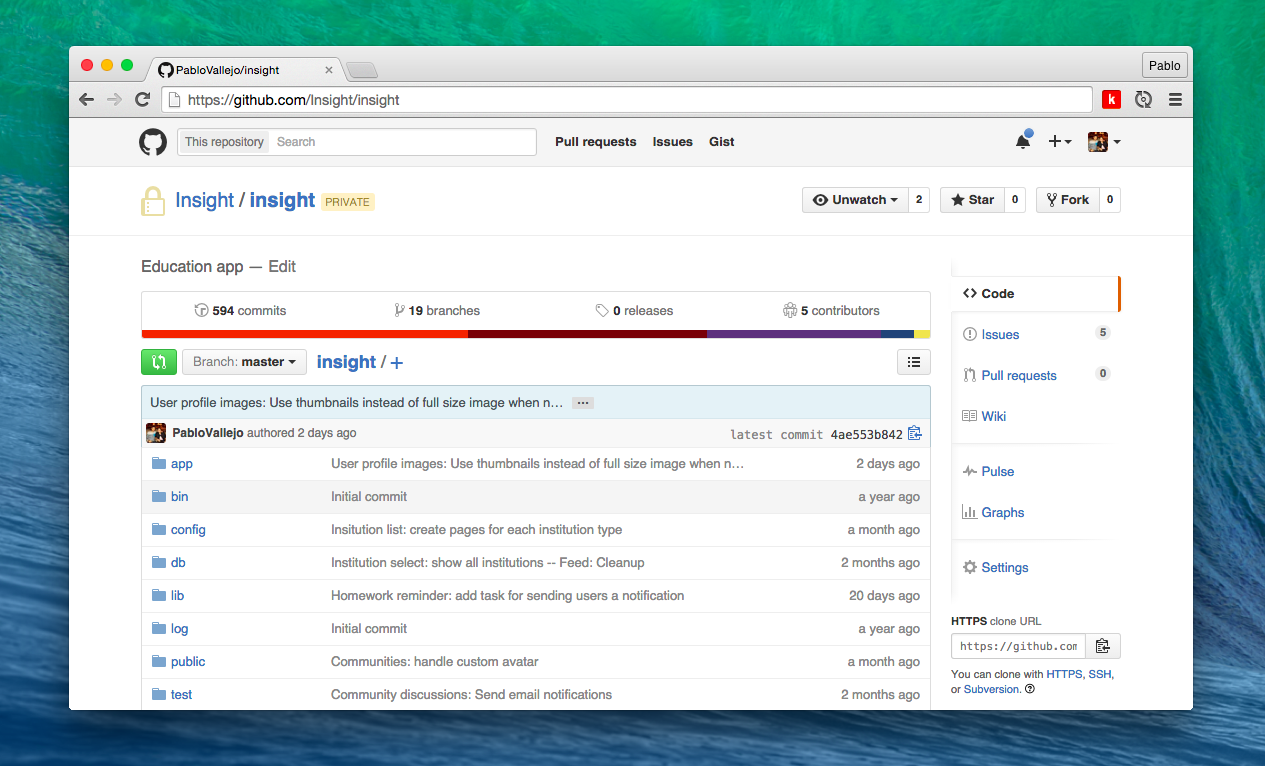Click the list view toggle button

[914, 362]
